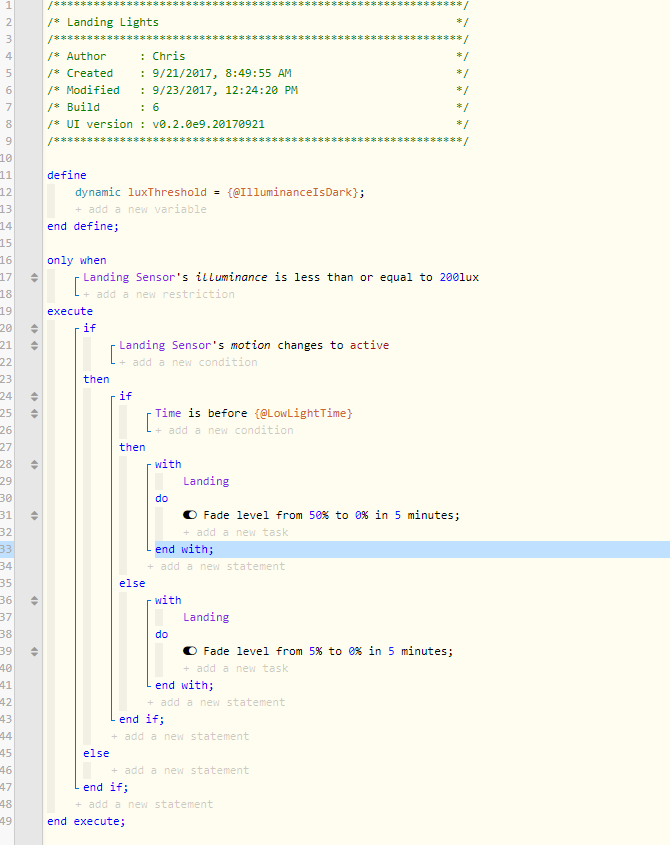Viewport: 670px width, 845px height.
Task: Add a new task on line 40
Action: (x=236, y=668)
